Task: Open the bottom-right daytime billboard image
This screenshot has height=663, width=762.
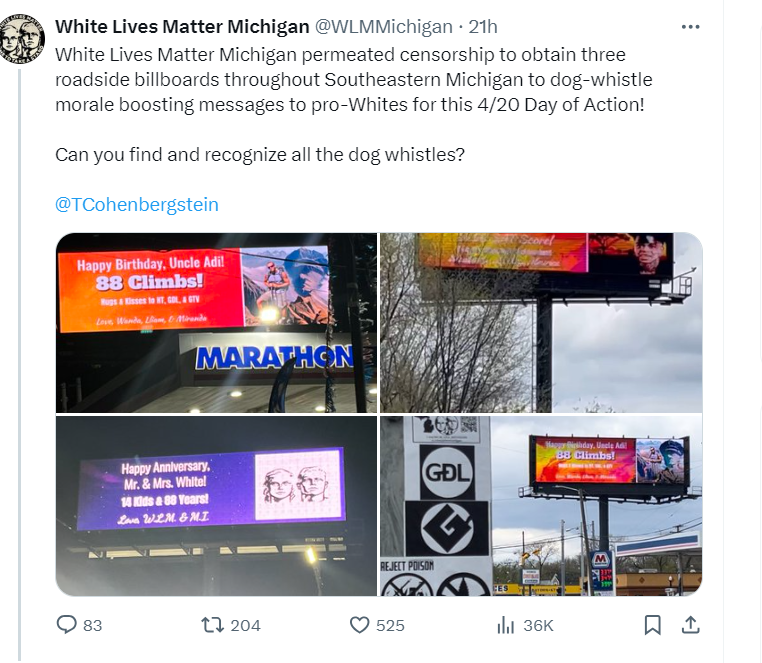Action: pos(541,506)
